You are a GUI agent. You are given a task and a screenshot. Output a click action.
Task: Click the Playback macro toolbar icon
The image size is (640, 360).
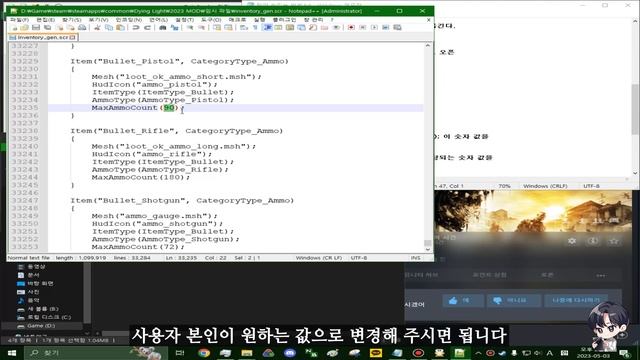coord(374,27)
